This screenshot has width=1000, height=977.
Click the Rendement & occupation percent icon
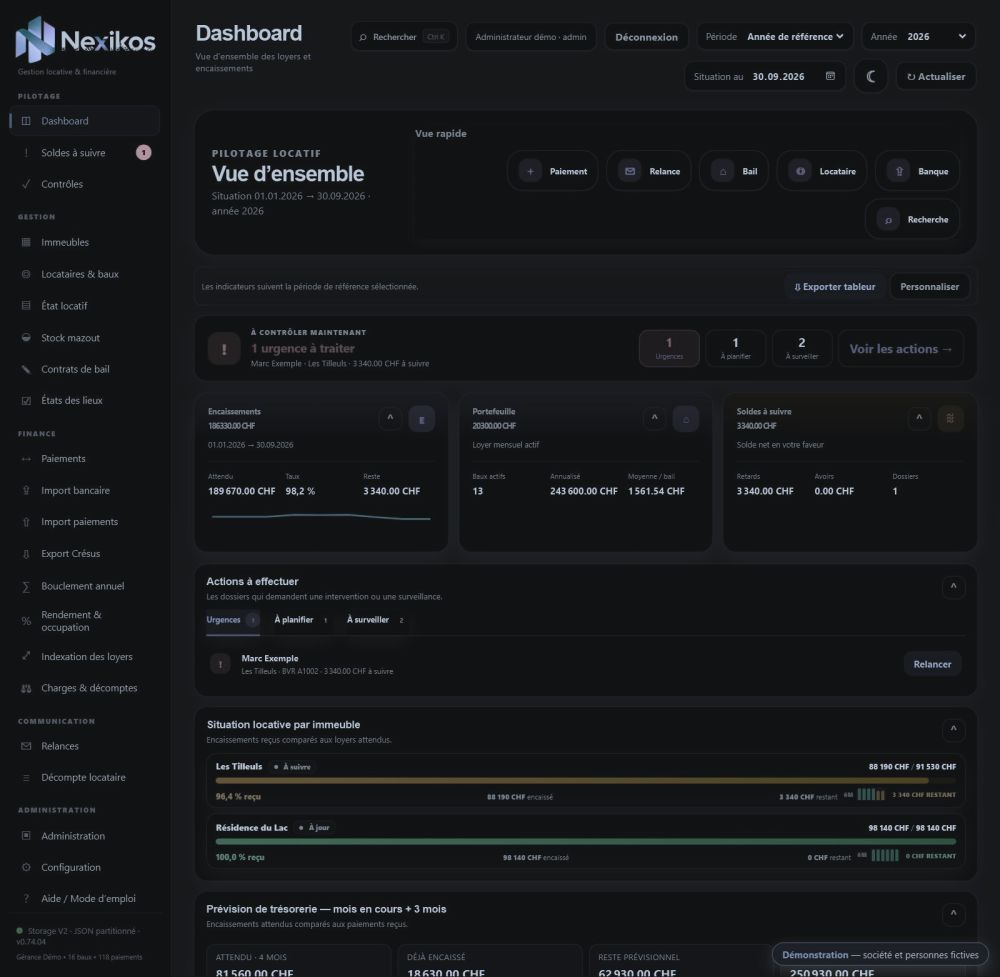click(x=26, y=621)
